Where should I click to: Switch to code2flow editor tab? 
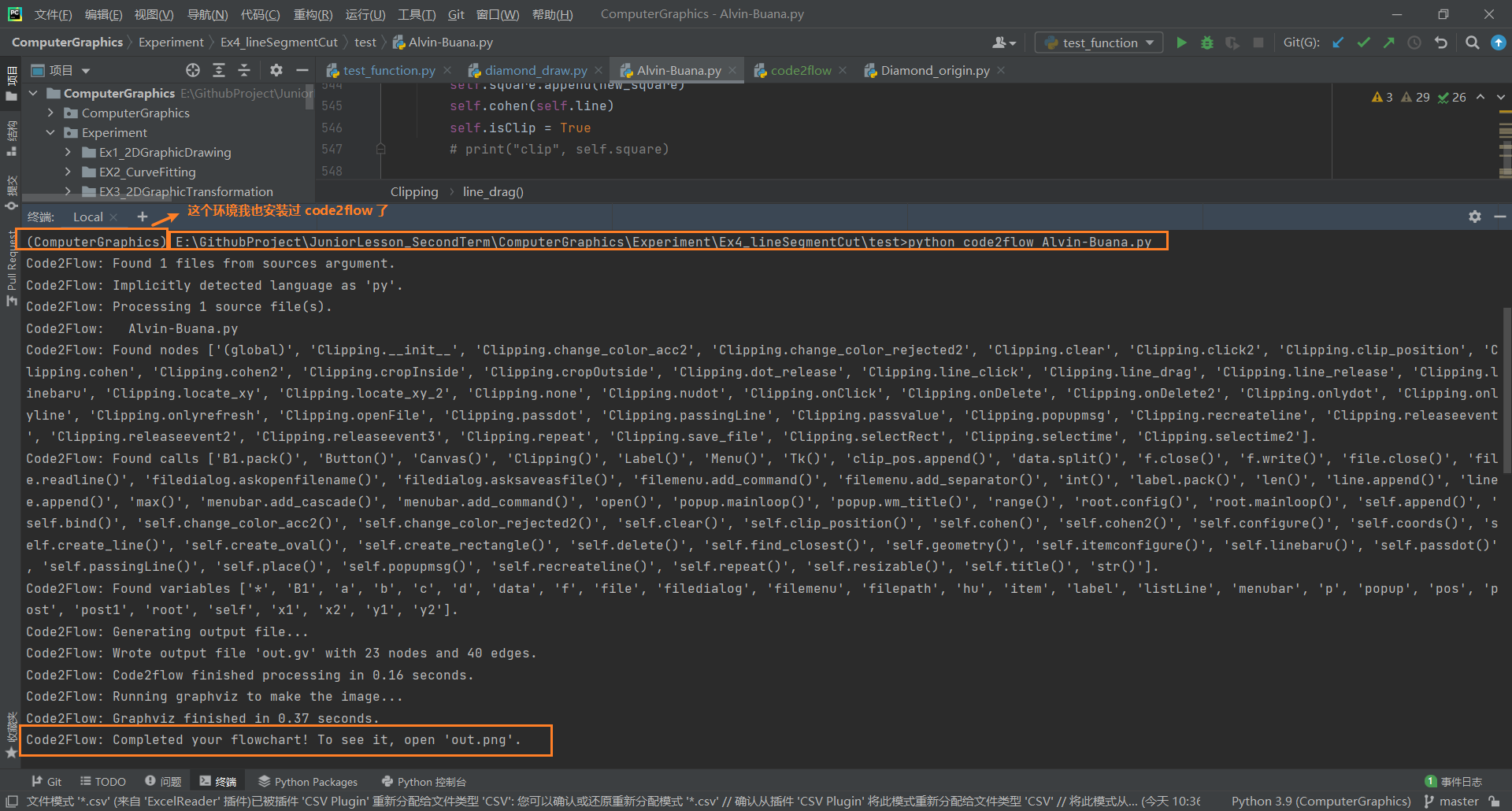(x=800, y=70)
